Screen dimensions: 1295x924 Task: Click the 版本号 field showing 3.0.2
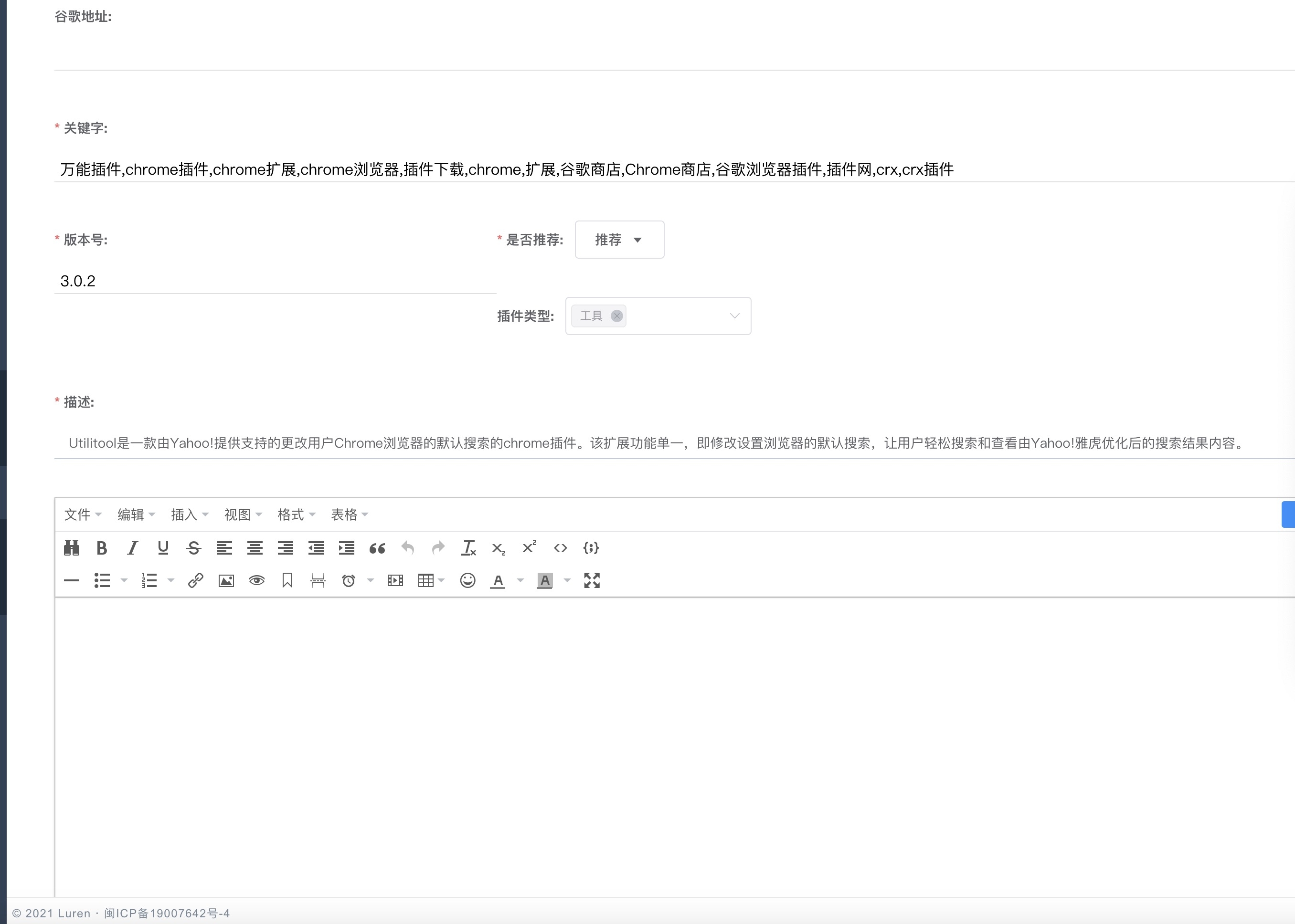[x=276, y=281]
